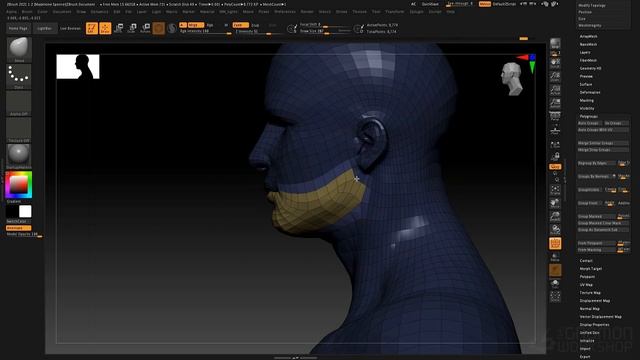Click the head silhouette thumbnail
Screen dimensions: 640x360
pyautogui.click(x=78, y=67)
